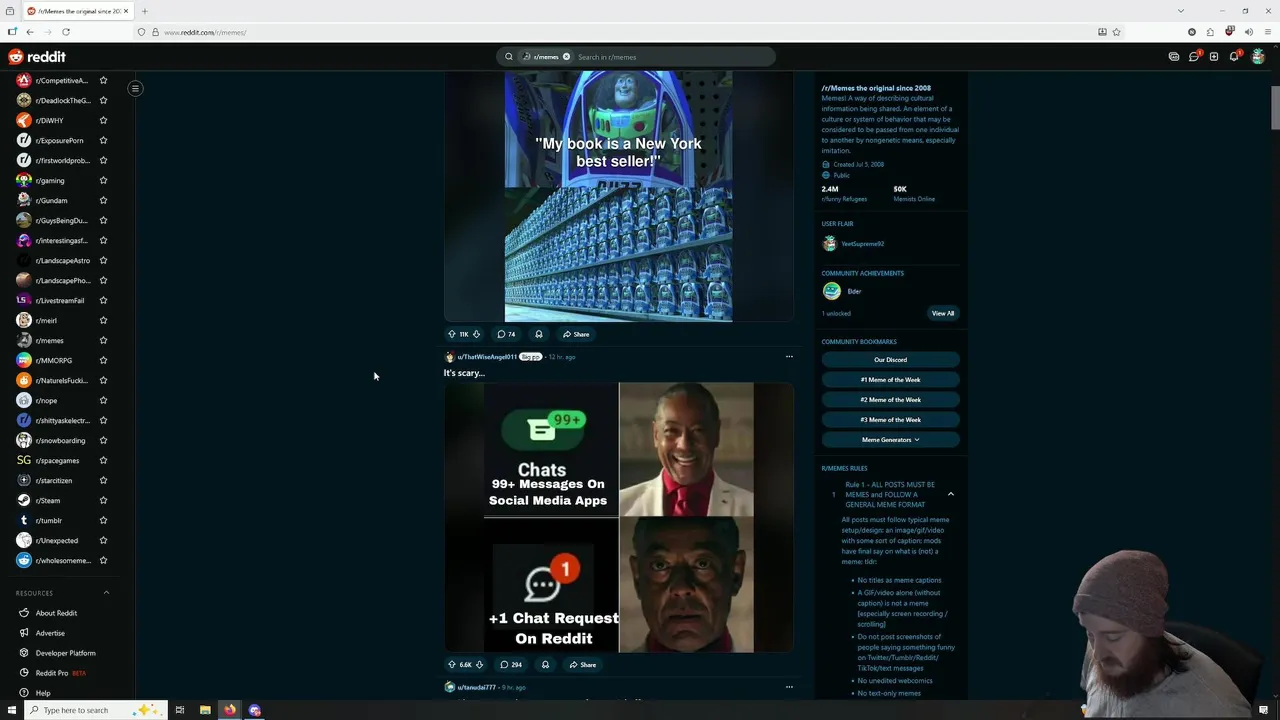Viewport: 1280px width, 720px height.
Task: Collapse the left navigation sidebar
Action: coord(135,88)
